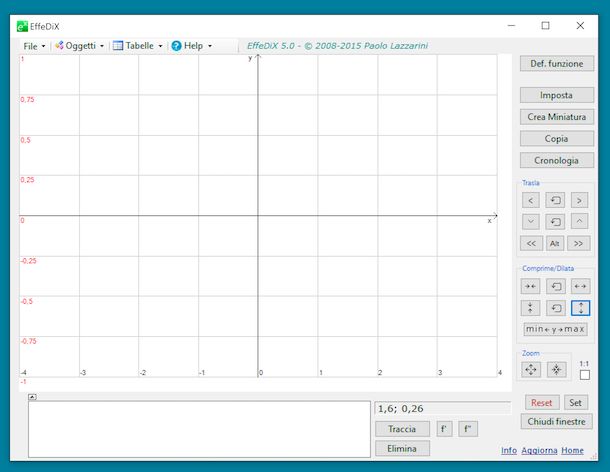Follow the Aggiorna link
Screen dimensions: 610x472
pos(539,450)
